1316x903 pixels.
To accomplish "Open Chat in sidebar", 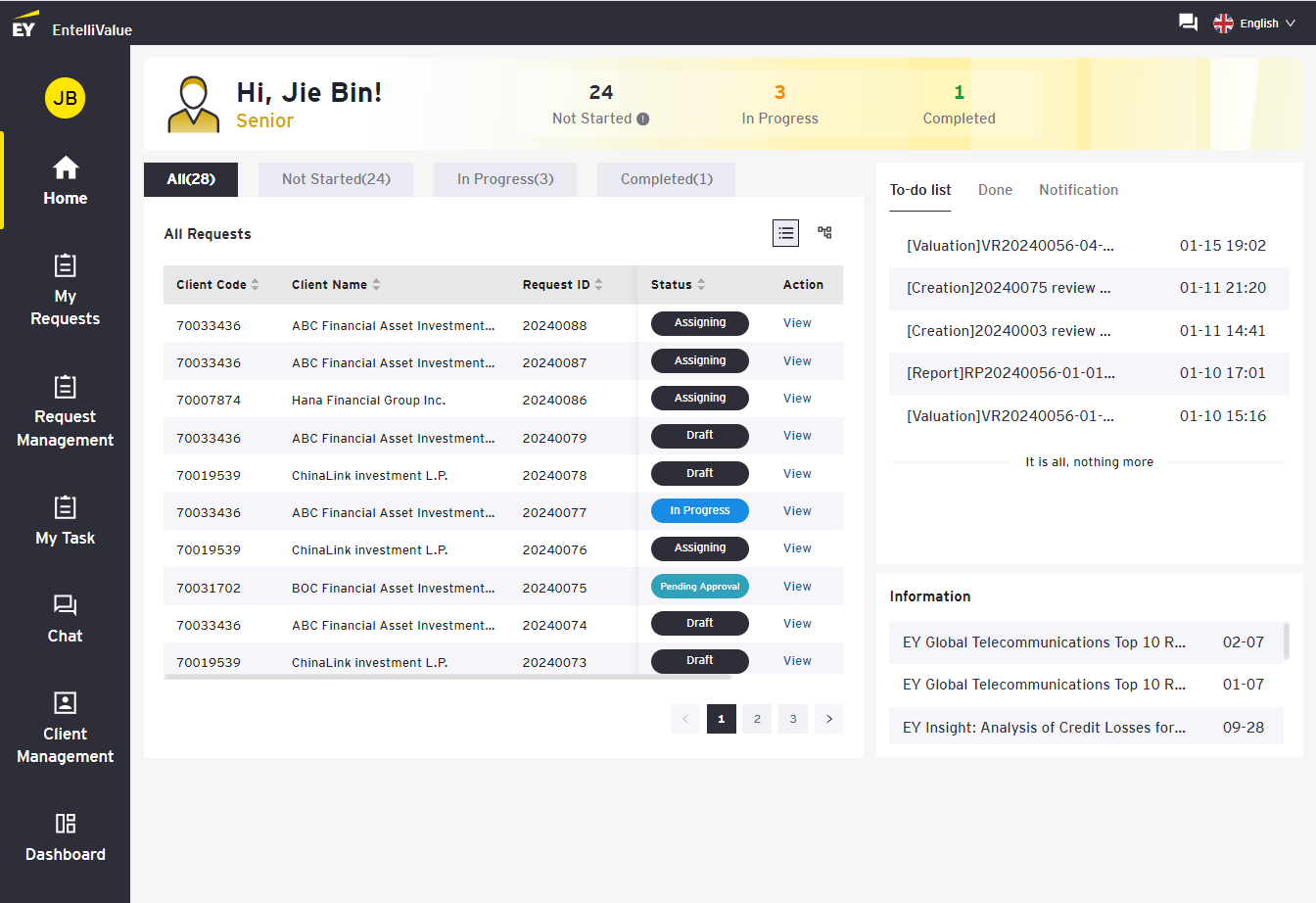I will click(x=66, y=619).
